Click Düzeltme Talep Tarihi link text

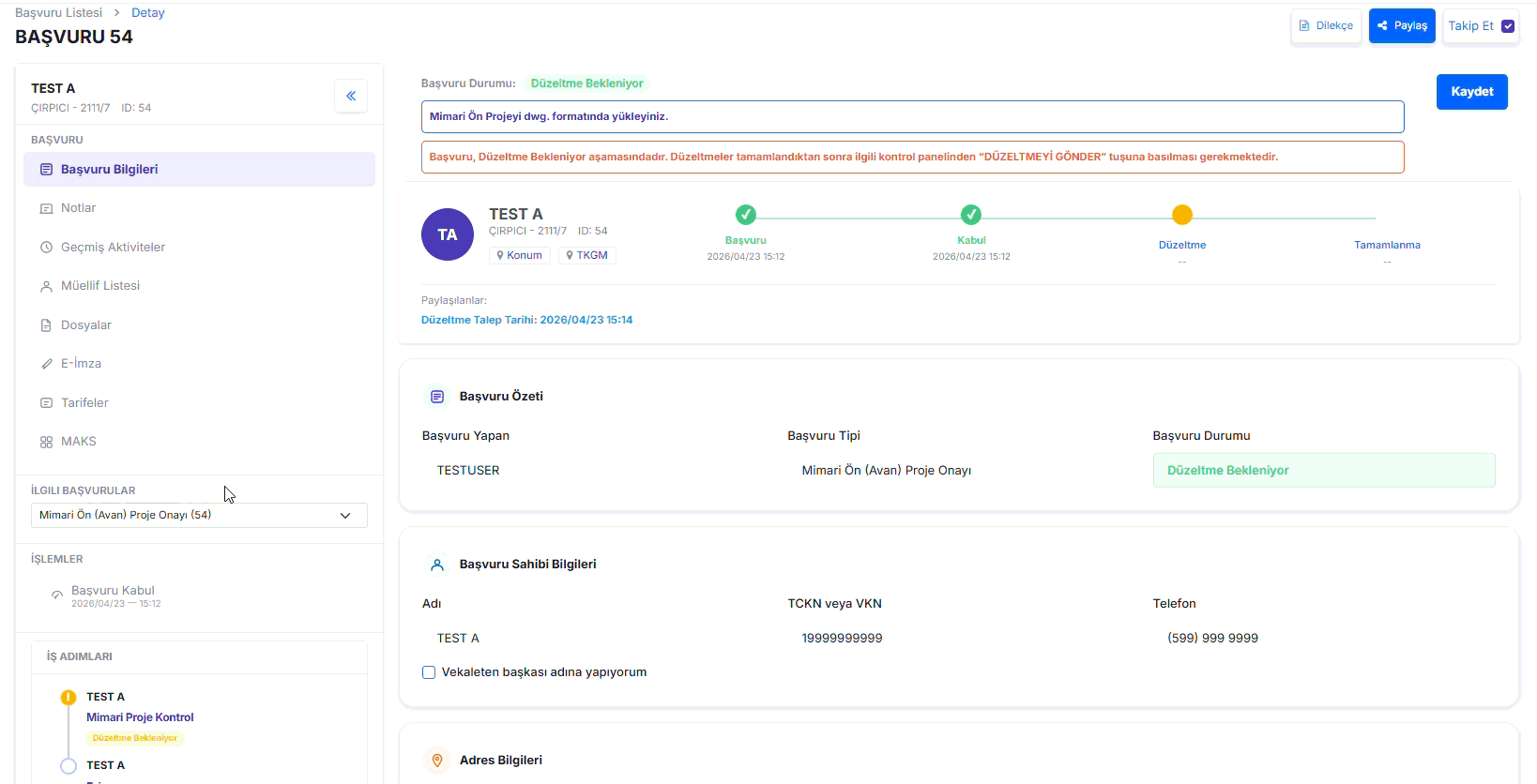pyautogui.click(x=527, y=320)
